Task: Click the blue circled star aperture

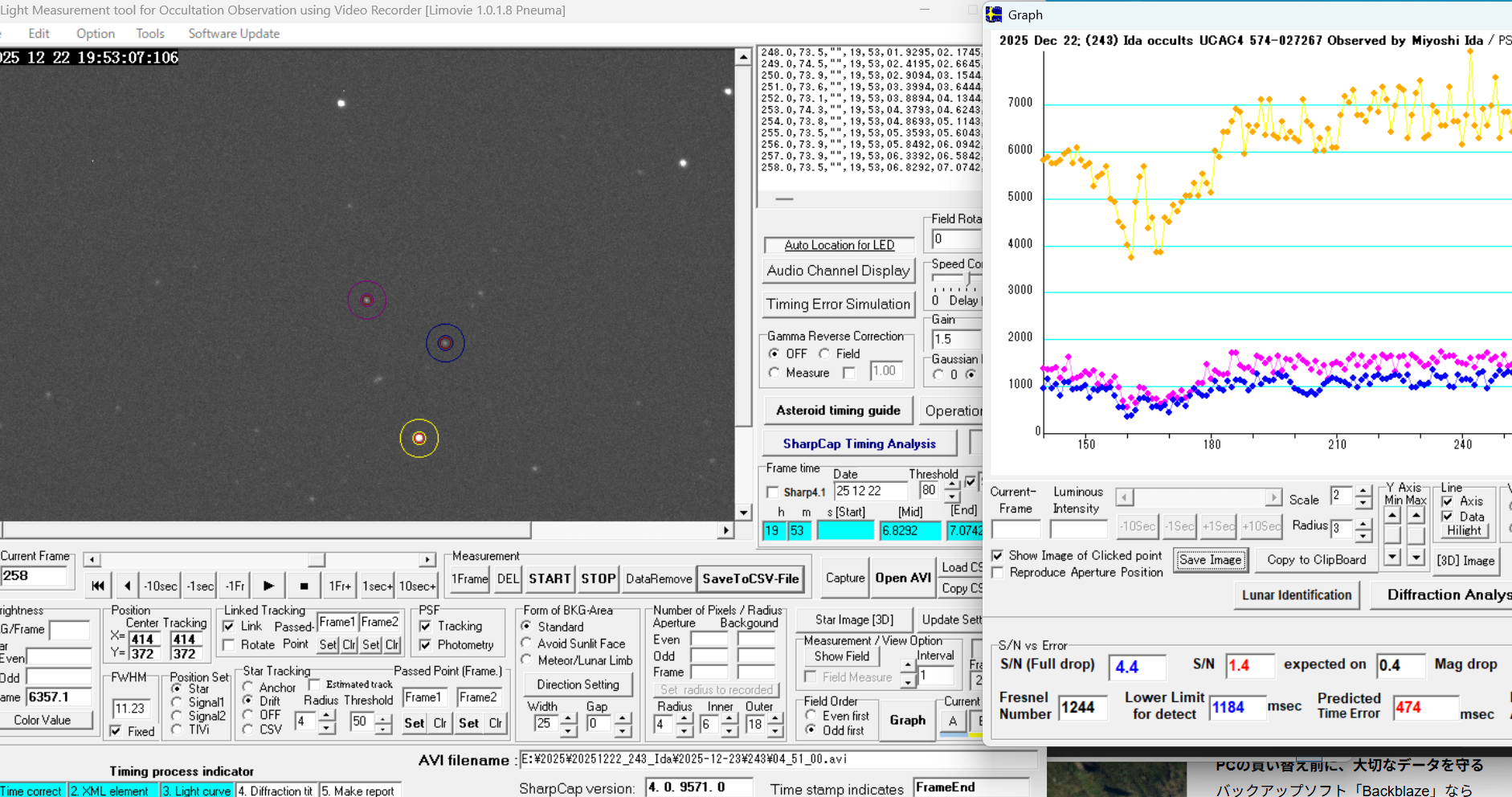Action: [x=445, y=343]
